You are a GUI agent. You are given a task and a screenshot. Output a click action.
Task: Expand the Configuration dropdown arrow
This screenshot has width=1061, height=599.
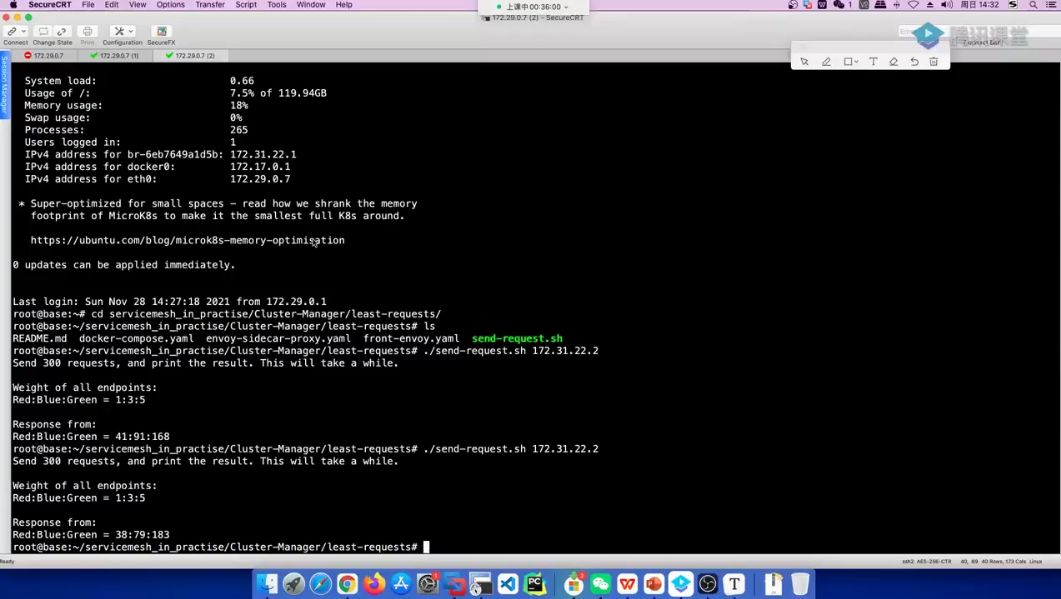(131, 32)
